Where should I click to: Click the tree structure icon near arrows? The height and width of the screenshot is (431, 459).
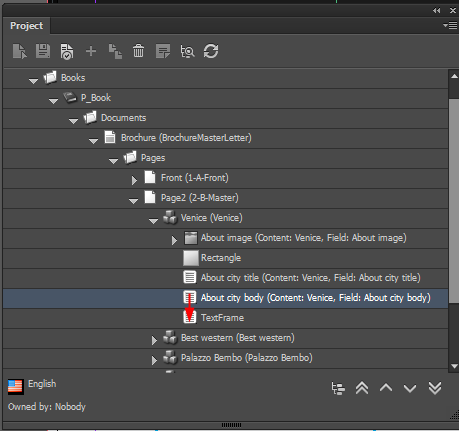(338, 388)
